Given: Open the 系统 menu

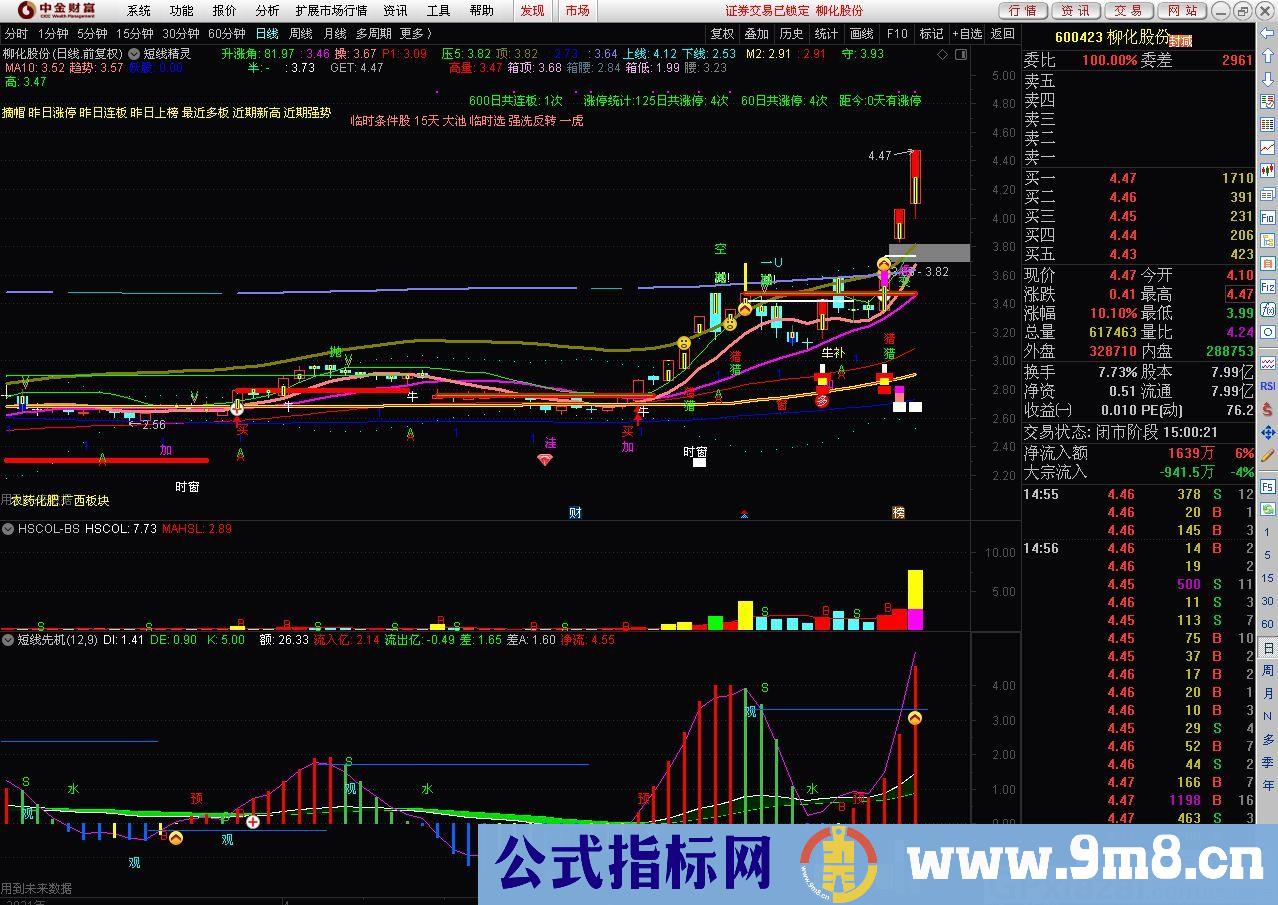Looking at the screenshot, I should 139,10.
